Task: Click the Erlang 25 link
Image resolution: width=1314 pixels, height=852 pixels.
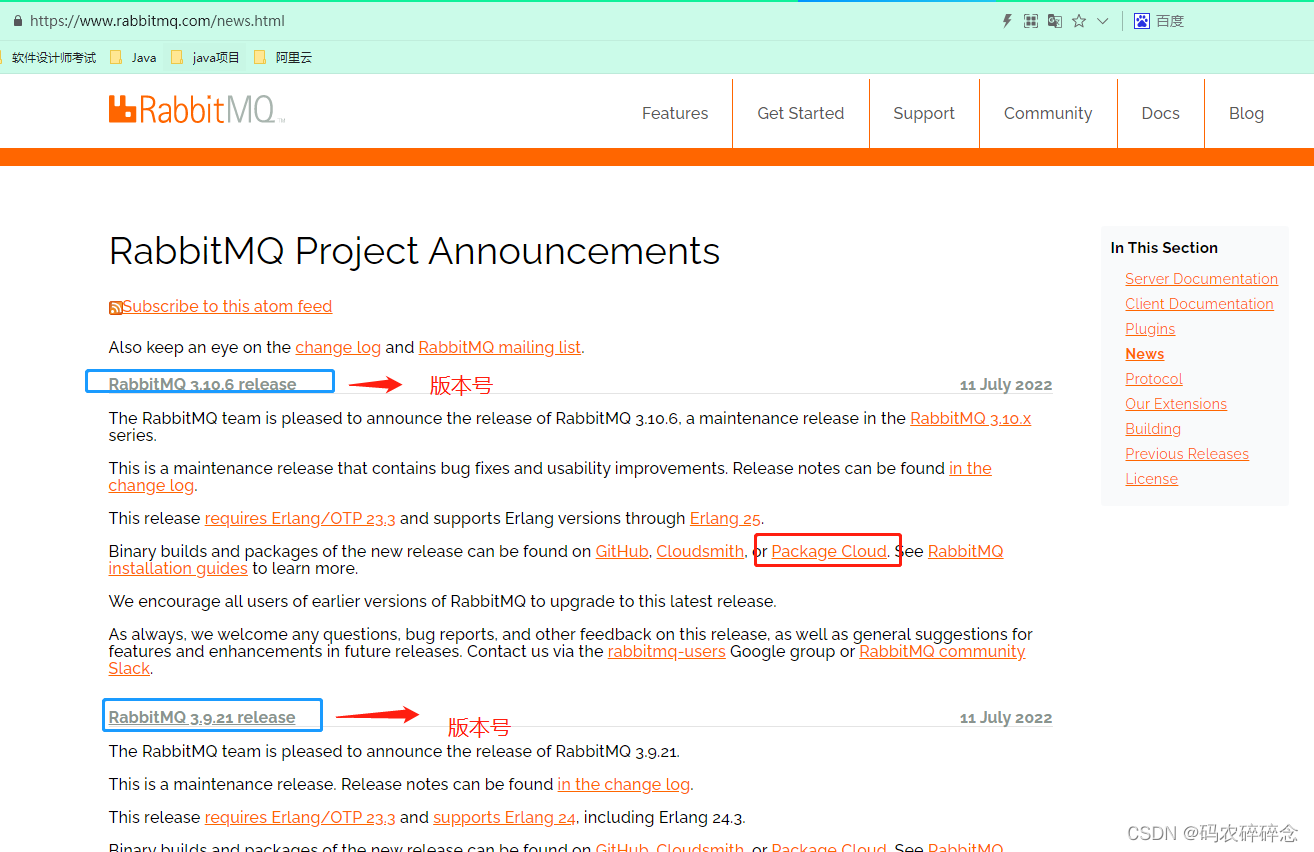Action: point(725,519)
